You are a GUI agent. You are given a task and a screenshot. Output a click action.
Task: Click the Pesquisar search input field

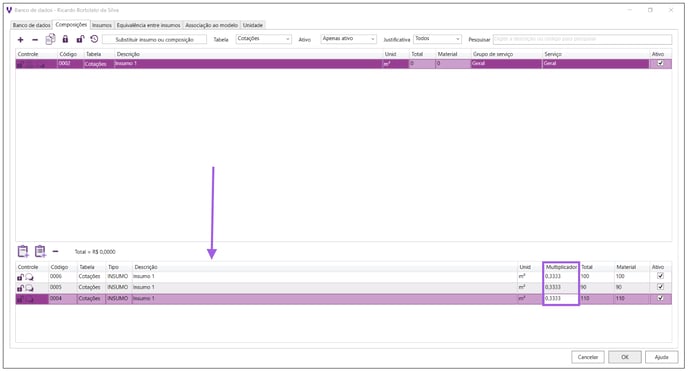[x=582, y=39]
